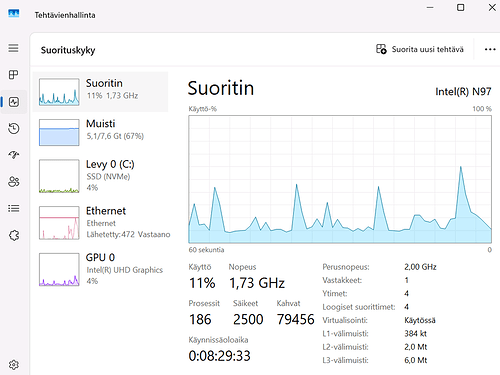Select the GPU 0 performance item
This screenshot has width=500, height=375.
pos(100,269)
